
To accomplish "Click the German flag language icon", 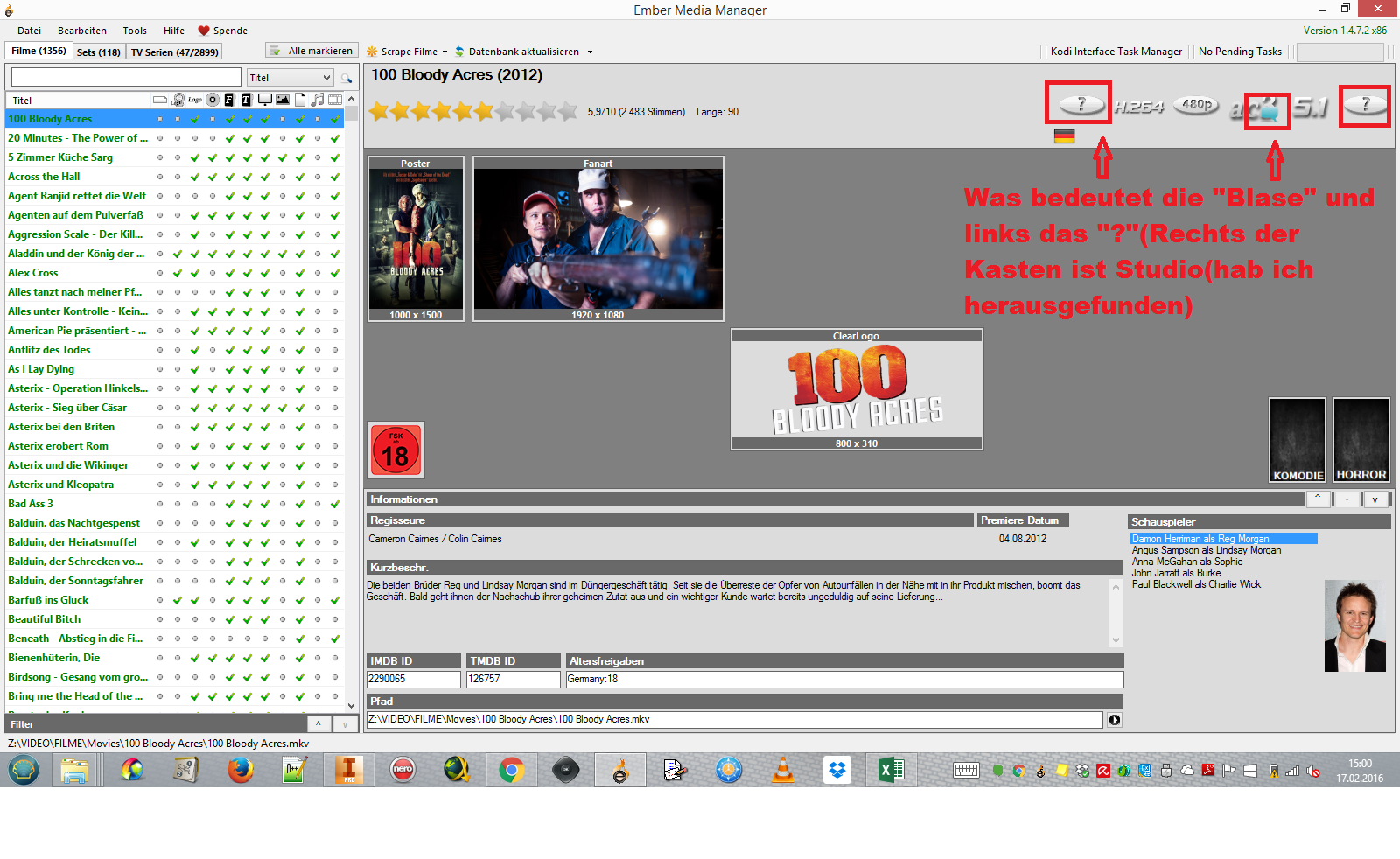I will (x=1064, y=136).
